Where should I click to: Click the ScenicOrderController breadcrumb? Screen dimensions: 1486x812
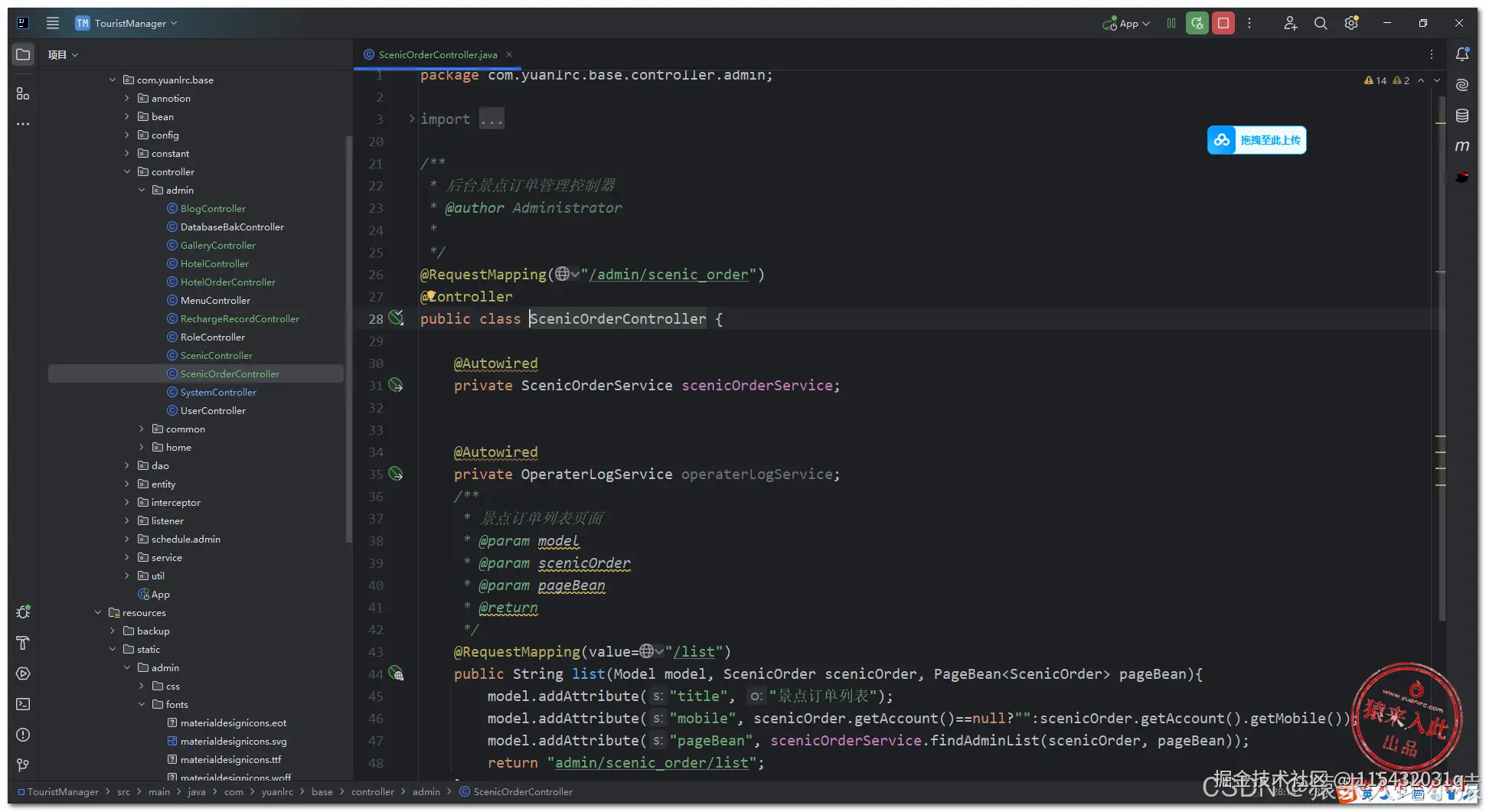pyautogui.click(x=523, y=791)
